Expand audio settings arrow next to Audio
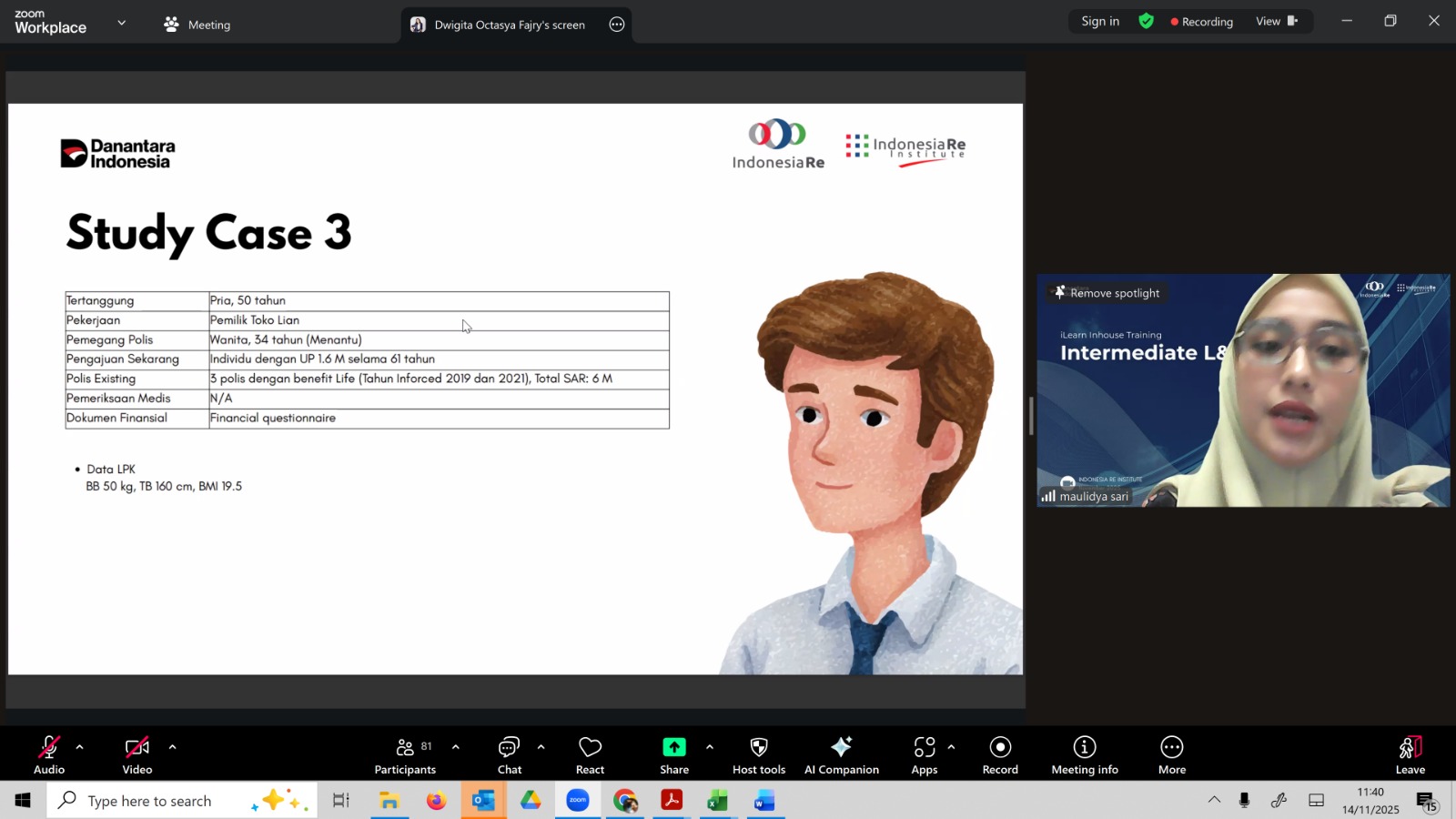This screenshot has width=1456, height=819. click(x=80, y=747)
